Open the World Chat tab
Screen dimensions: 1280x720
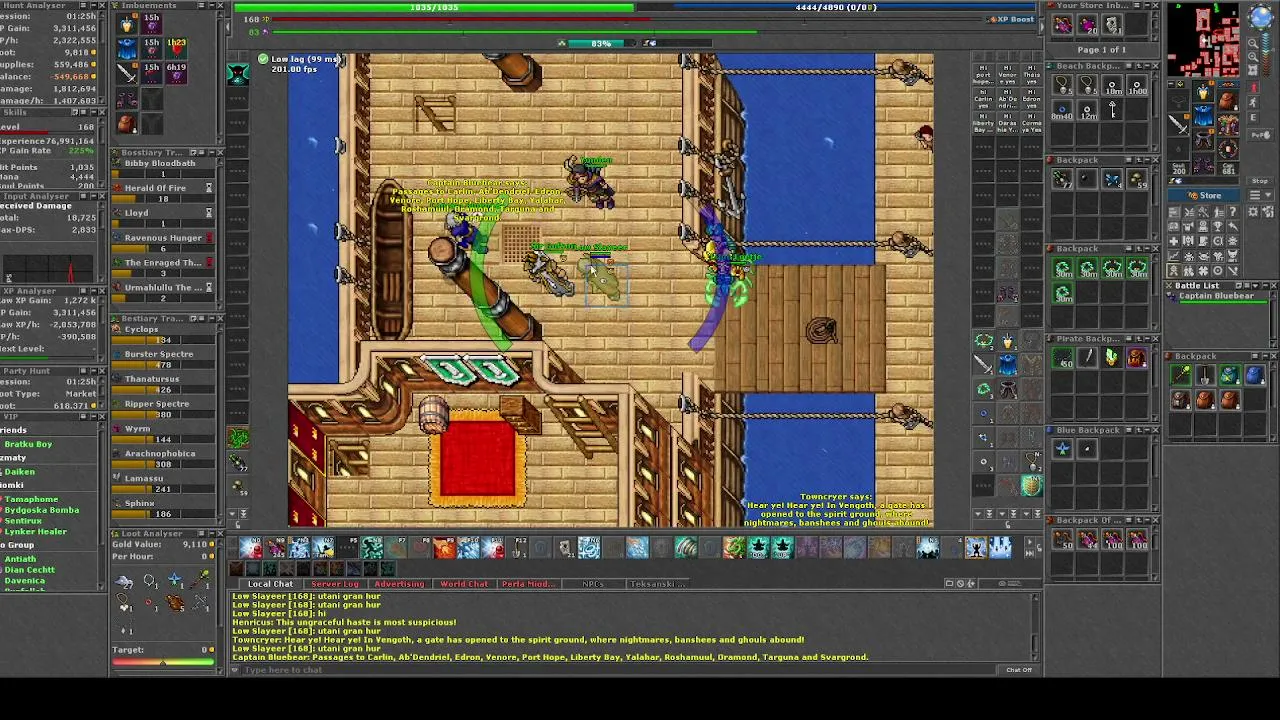pos(464,584)
